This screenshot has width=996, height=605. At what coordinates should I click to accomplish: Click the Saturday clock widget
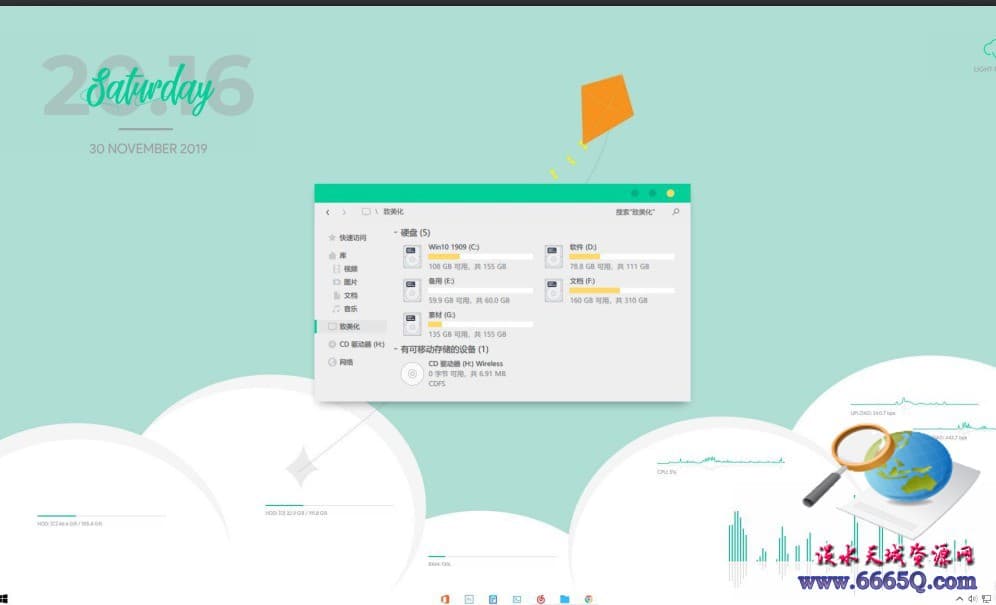pos(148,88)
